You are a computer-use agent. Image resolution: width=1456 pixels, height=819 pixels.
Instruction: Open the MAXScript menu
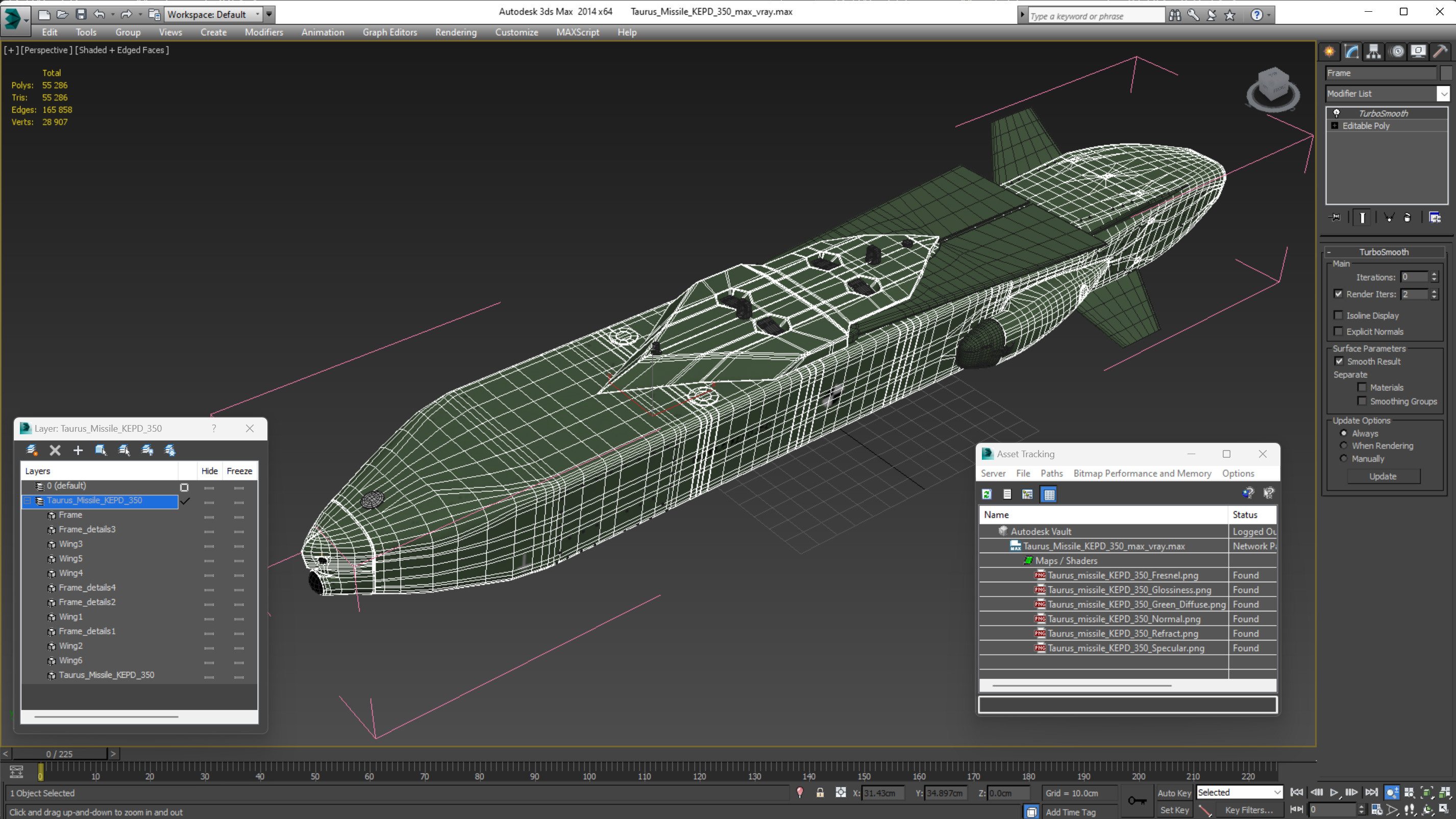click(577, 32)
